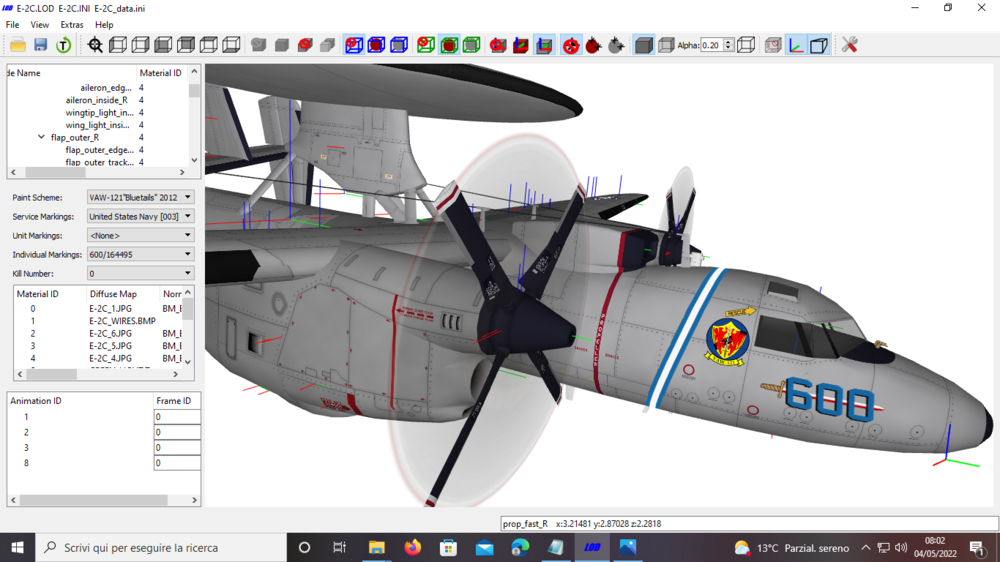1000x562 pixels.
Task: Toggle green bounding box with red fill
Action: click(449, 45)
